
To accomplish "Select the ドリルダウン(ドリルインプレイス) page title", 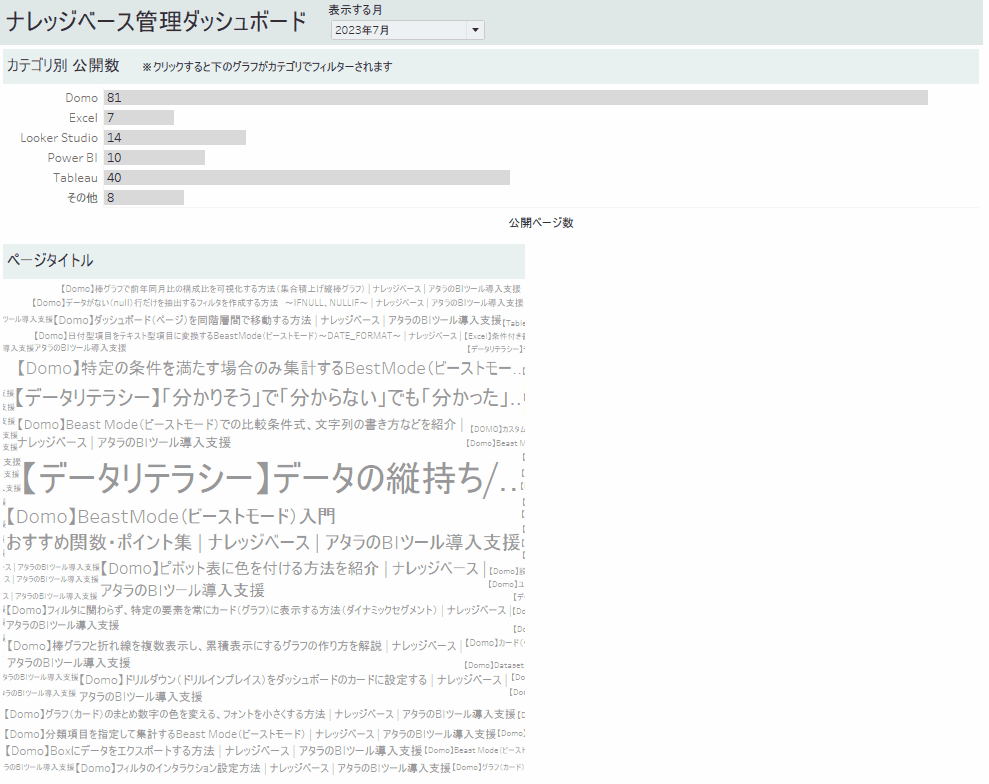I will (x=291, y=688).
